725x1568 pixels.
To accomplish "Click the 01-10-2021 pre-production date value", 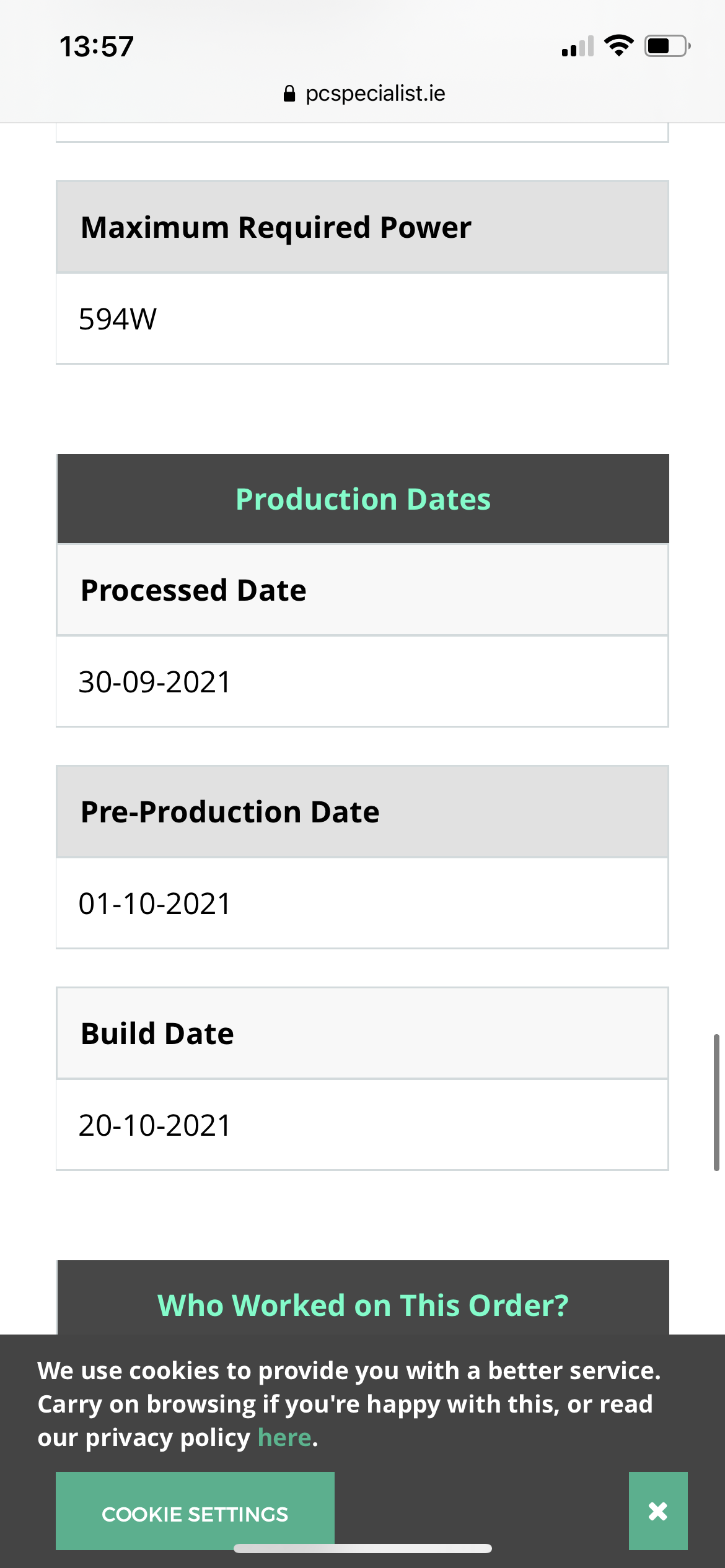I will (155, 904).
